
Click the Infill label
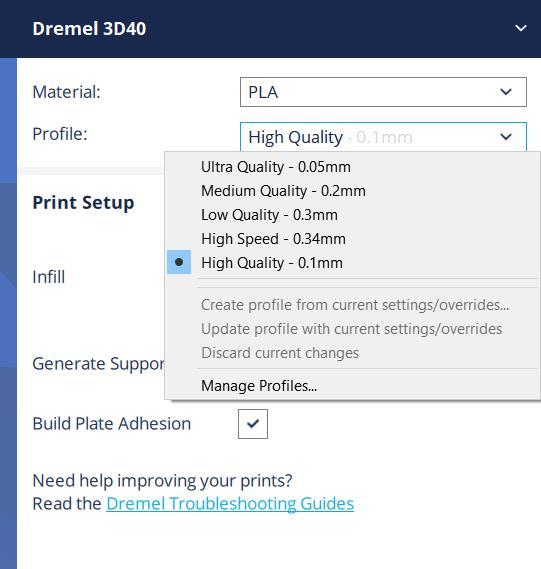click(49, 277)
